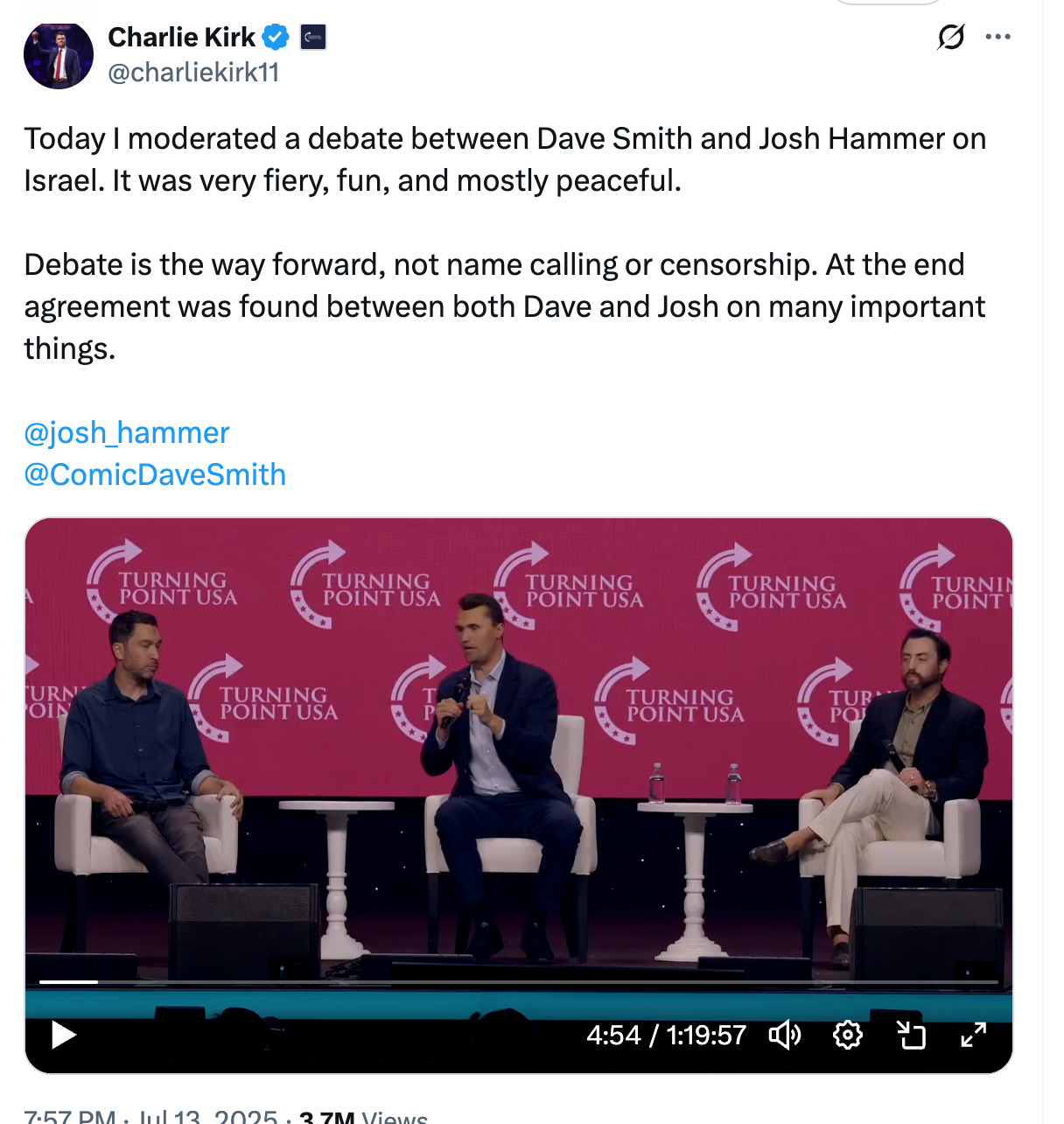1064x1124 pixels.
Task: Click the blue verified checkmark badge
Action: (x=276, y=38)
